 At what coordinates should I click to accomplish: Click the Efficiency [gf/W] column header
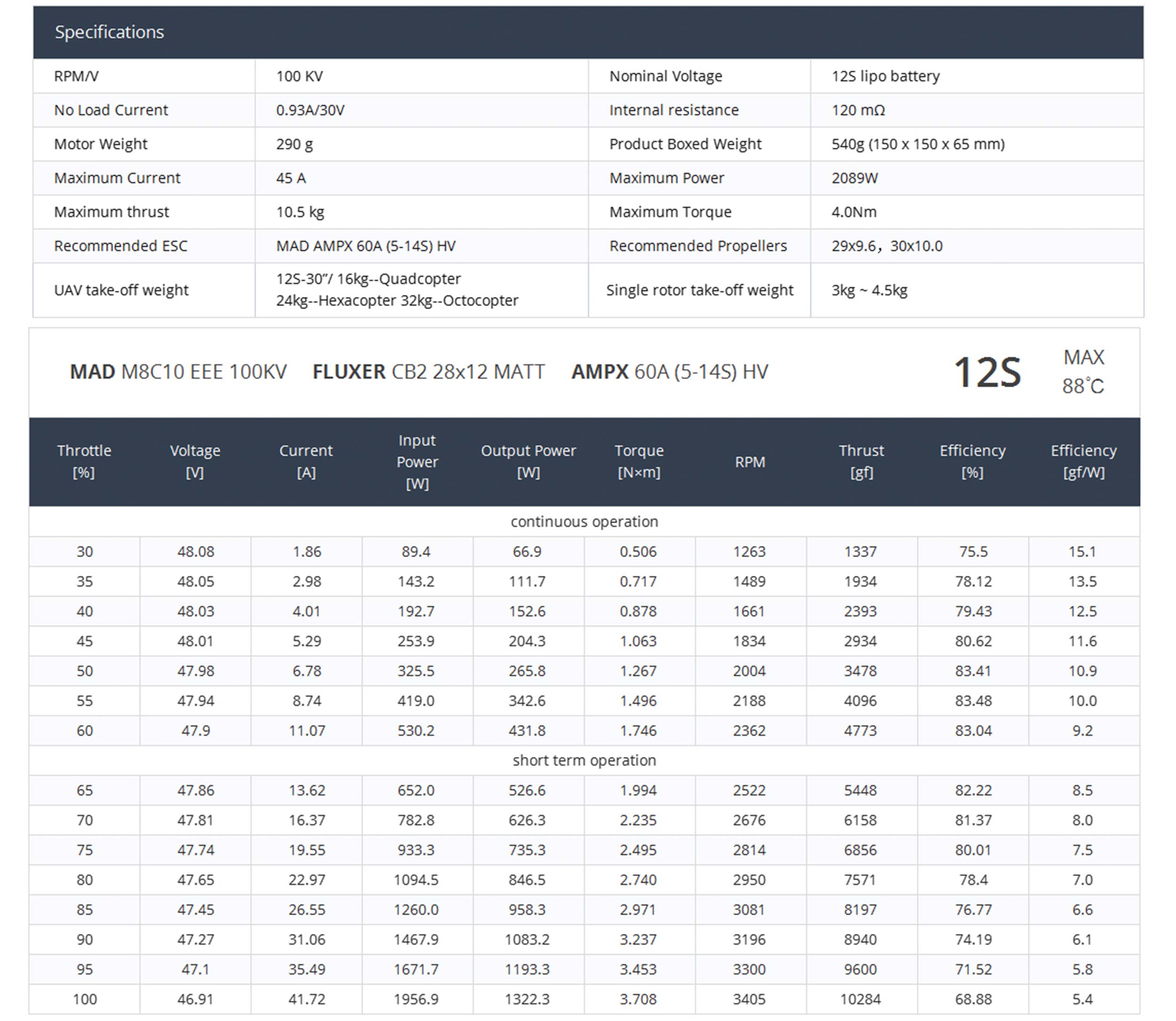[1083, 461]
